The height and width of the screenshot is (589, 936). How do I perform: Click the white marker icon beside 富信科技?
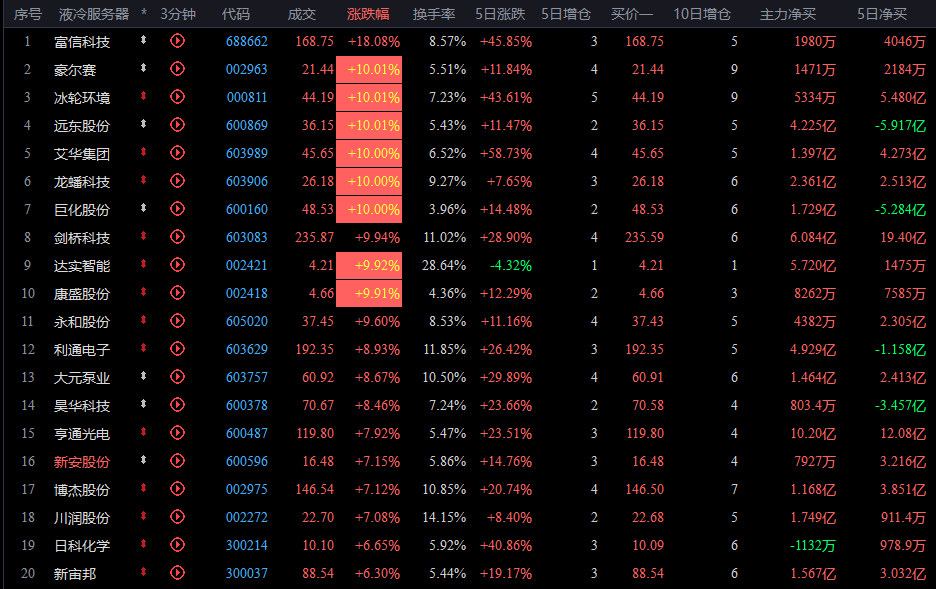(x=143, y=40)
